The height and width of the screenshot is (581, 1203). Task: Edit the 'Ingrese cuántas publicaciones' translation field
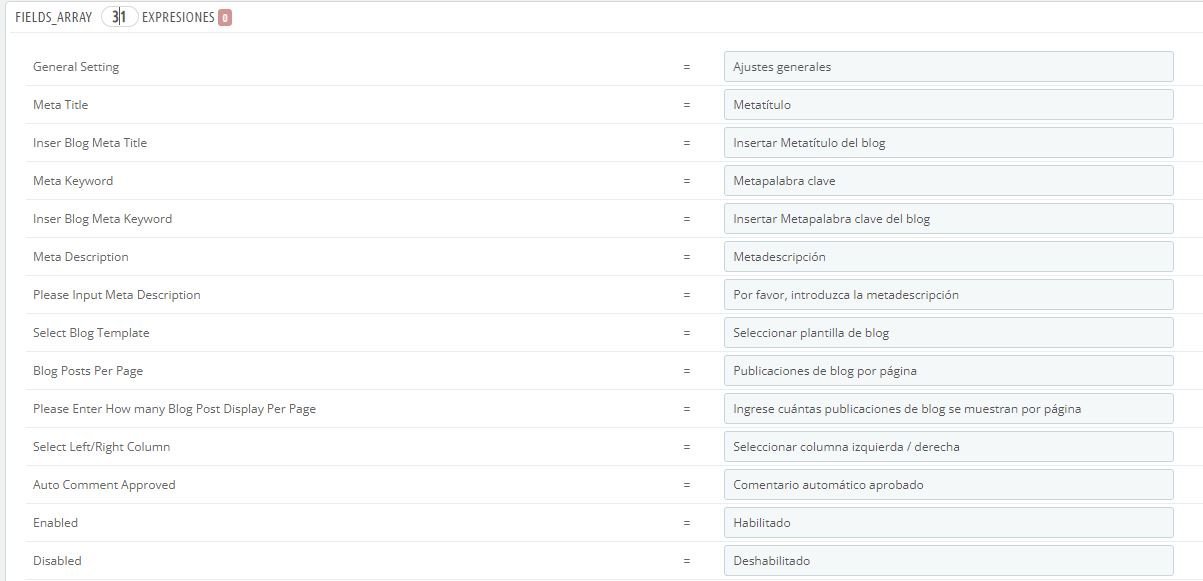[947, 409]
